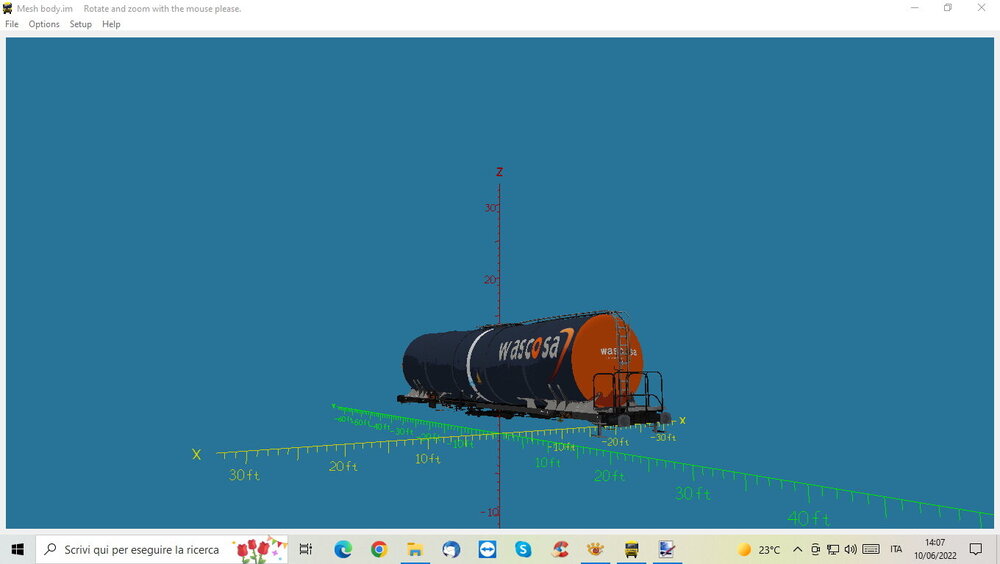
Task: Open the Help menu
Action: (x=111, y=24)
